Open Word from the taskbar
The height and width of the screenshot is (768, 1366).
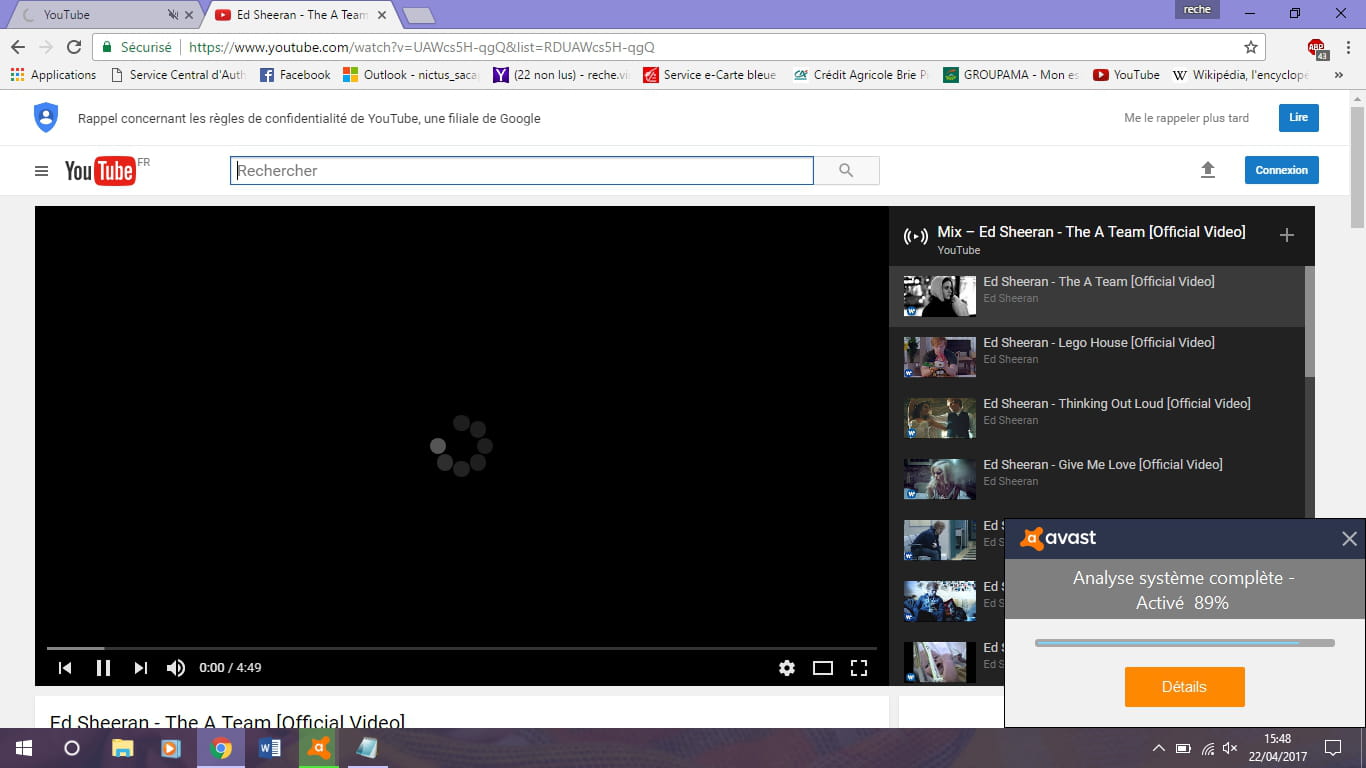270,748
